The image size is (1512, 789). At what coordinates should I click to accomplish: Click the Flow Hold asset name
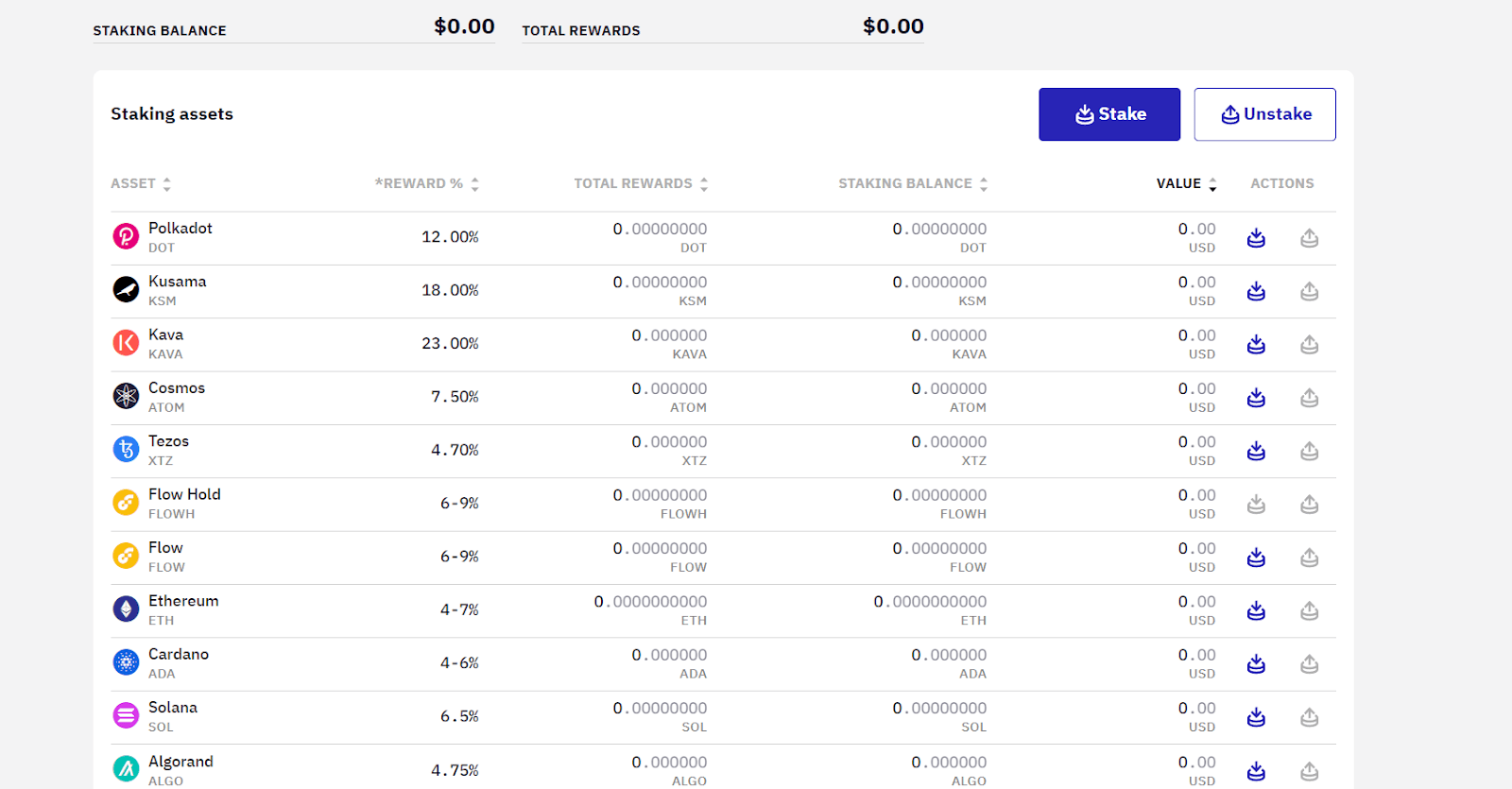[184, 494]
